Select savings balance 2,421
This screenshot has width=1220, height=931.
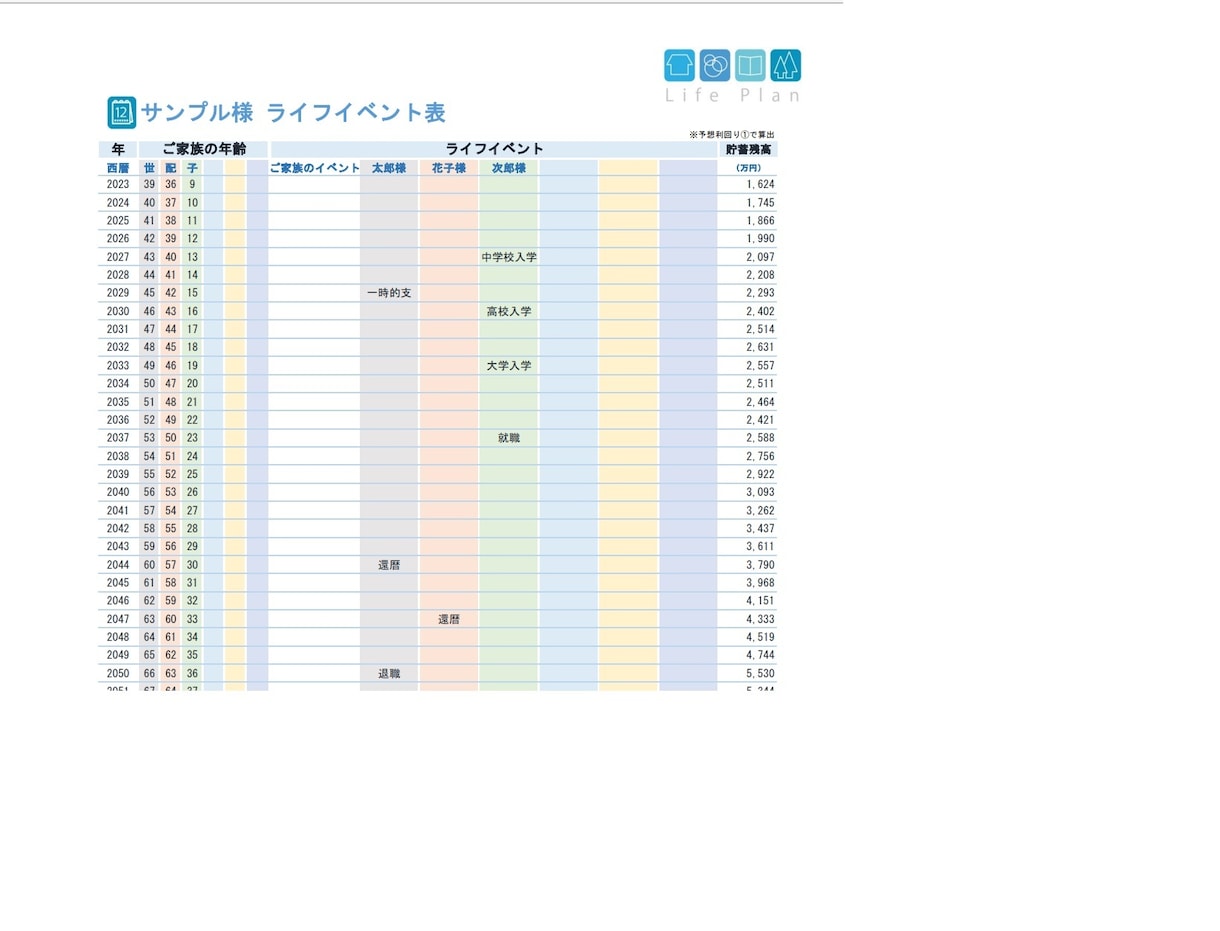pos(760,420)
